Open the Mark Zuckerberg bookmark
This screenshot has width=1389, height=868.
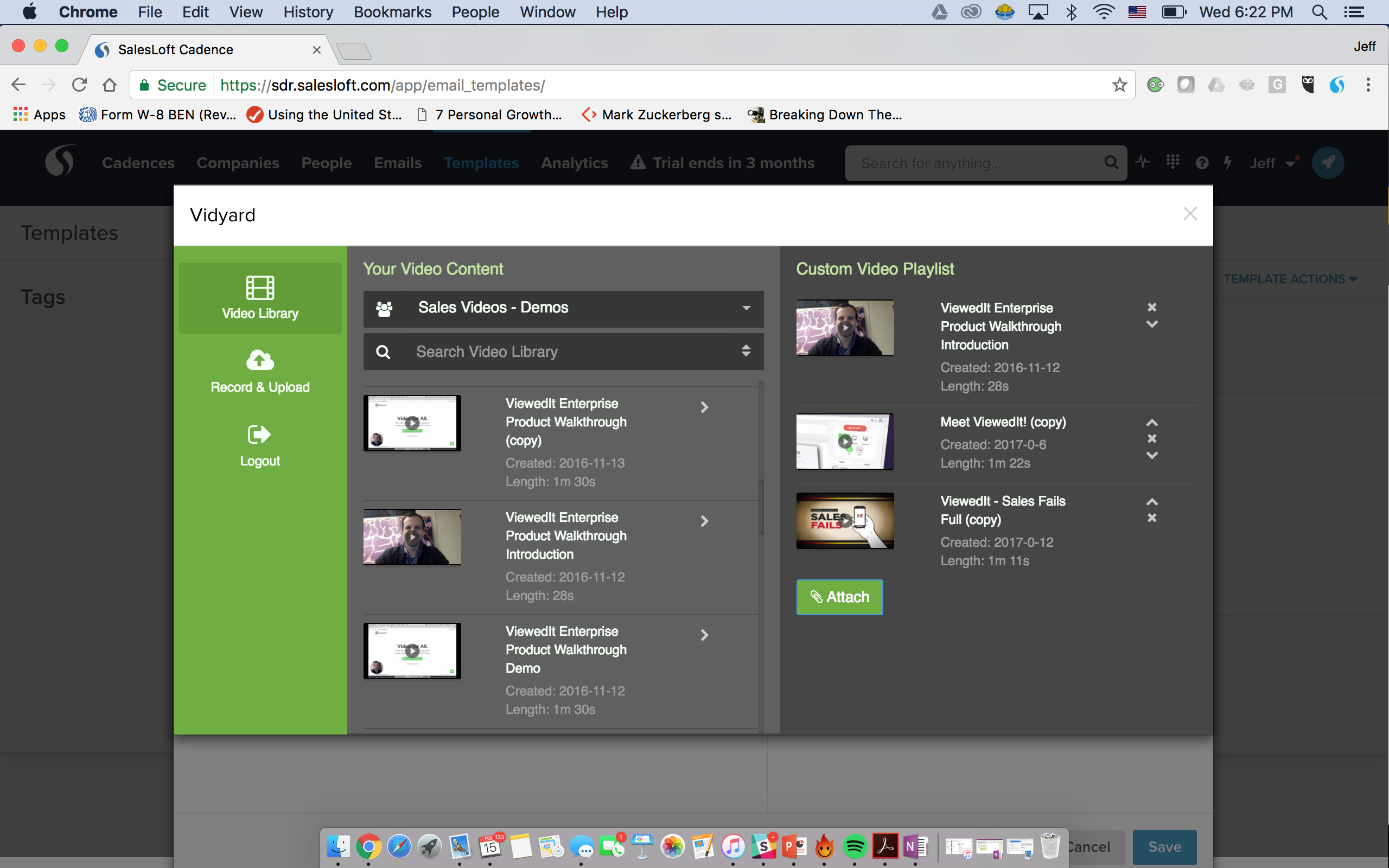click(656, 115)
